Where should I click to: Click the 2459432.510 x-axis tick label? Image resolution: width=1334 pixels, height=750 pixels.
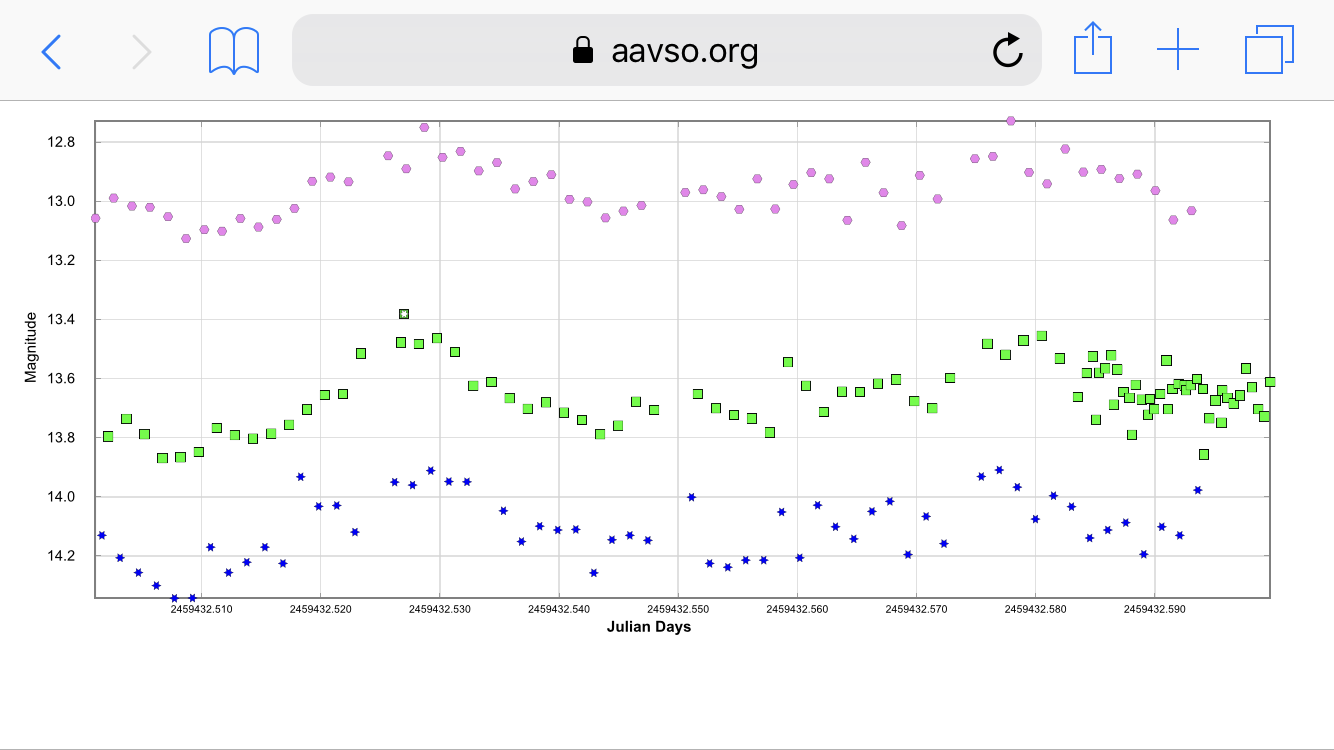point(202,608)
